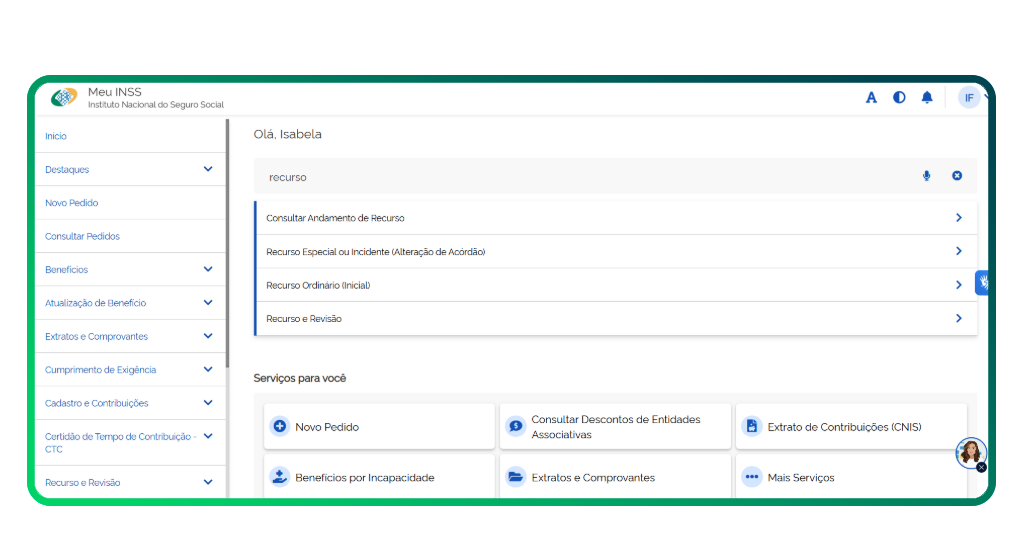This screenshot has width=1024, height=536.
Task: Click arrow for Recurso Especial ou Incidente
Action: 959,251
